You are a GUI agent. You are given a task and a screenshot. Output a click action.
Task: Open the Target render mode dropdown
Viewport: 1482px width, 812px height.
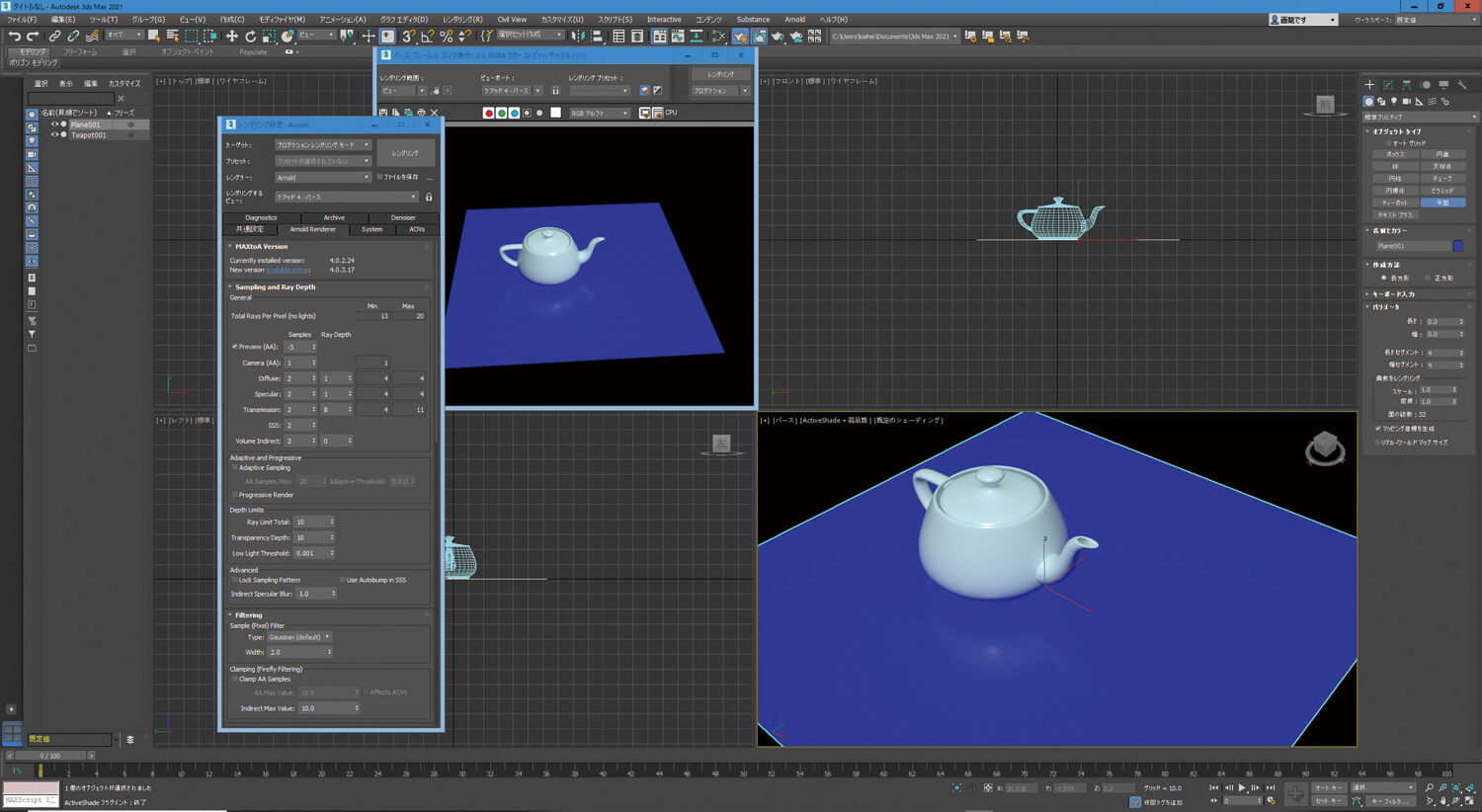pyautogui.click(x=322, y=145)
